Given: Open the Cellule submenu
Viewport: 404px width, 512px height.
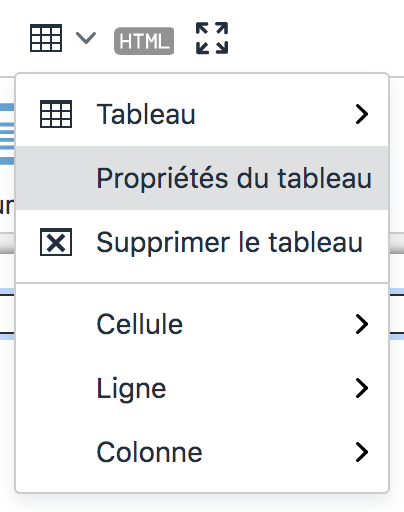Looking at the screenshot, I should 202,324.
